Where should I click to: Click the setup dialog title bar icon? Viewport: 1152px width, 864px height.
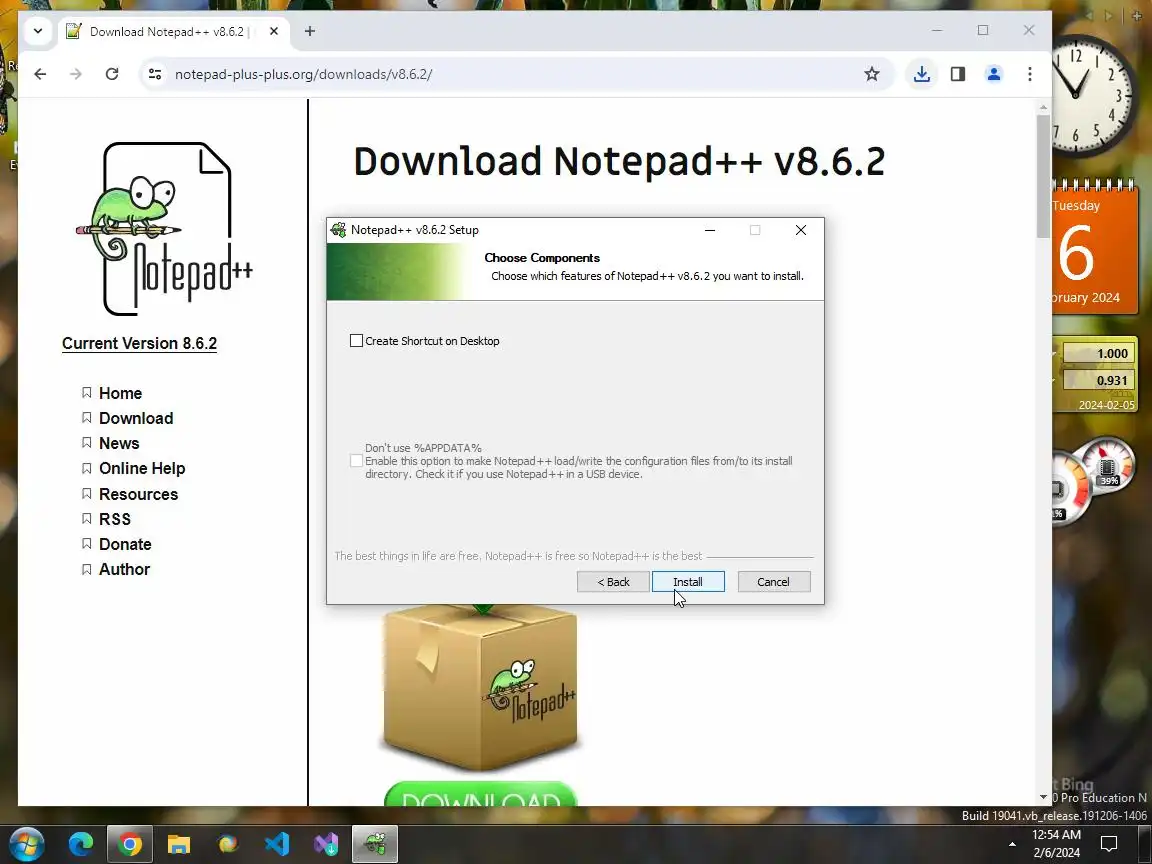pos(339,230)
